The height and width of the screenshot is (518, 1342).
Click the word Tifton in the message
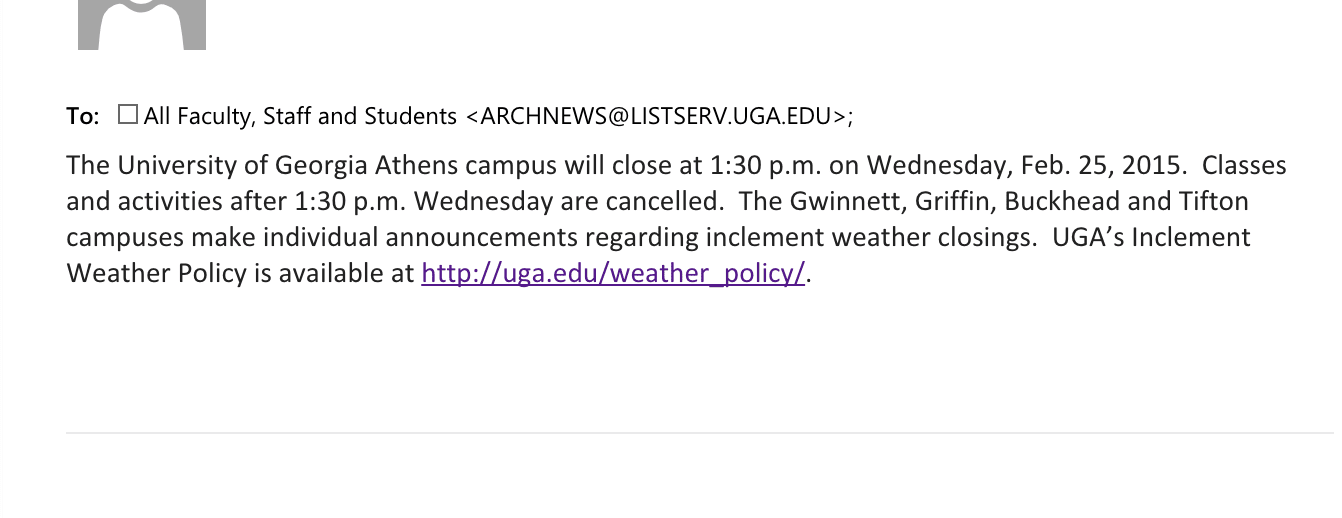tap(1214, 201)
